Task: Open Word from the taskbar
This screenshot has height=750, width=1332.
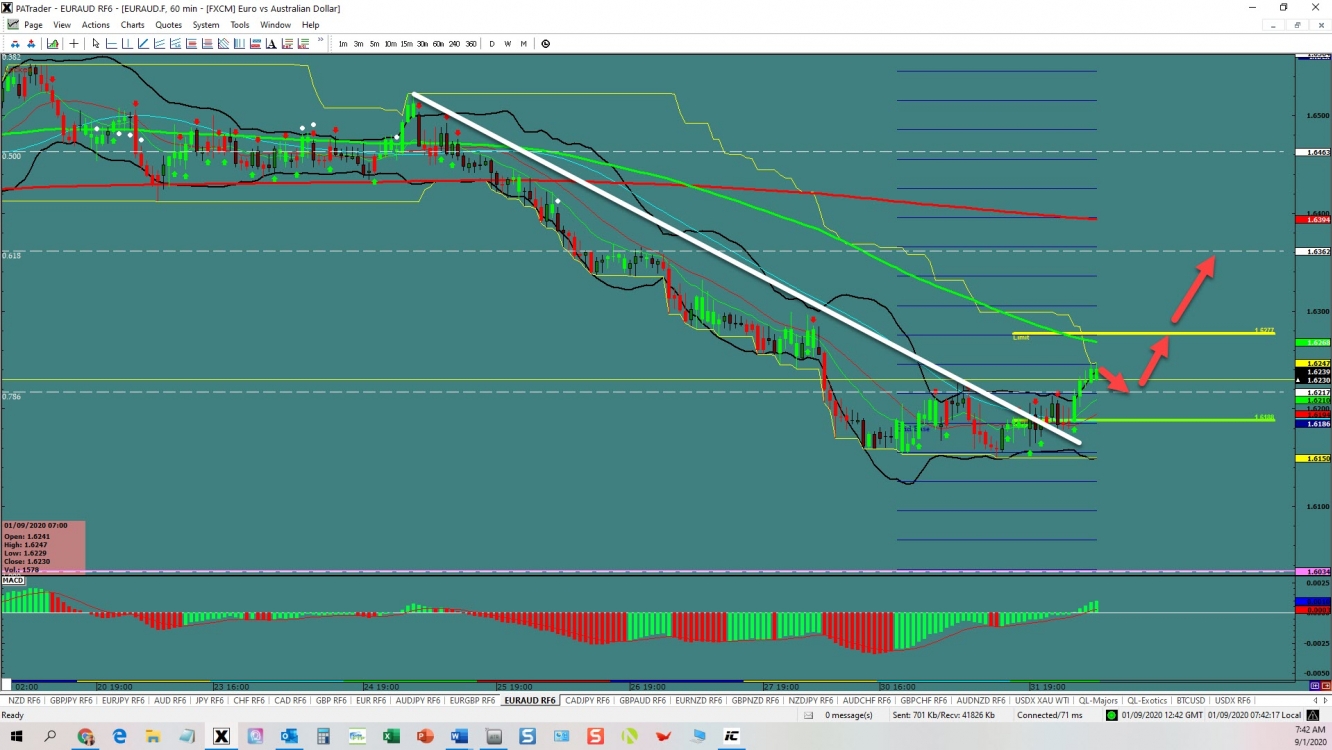Action: 459,737
